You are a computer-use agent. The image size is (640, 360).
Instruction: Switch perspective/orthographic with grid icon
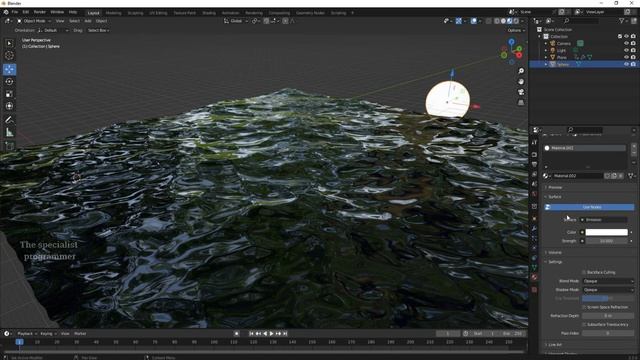pyautogui.click(x=521, y=103)
